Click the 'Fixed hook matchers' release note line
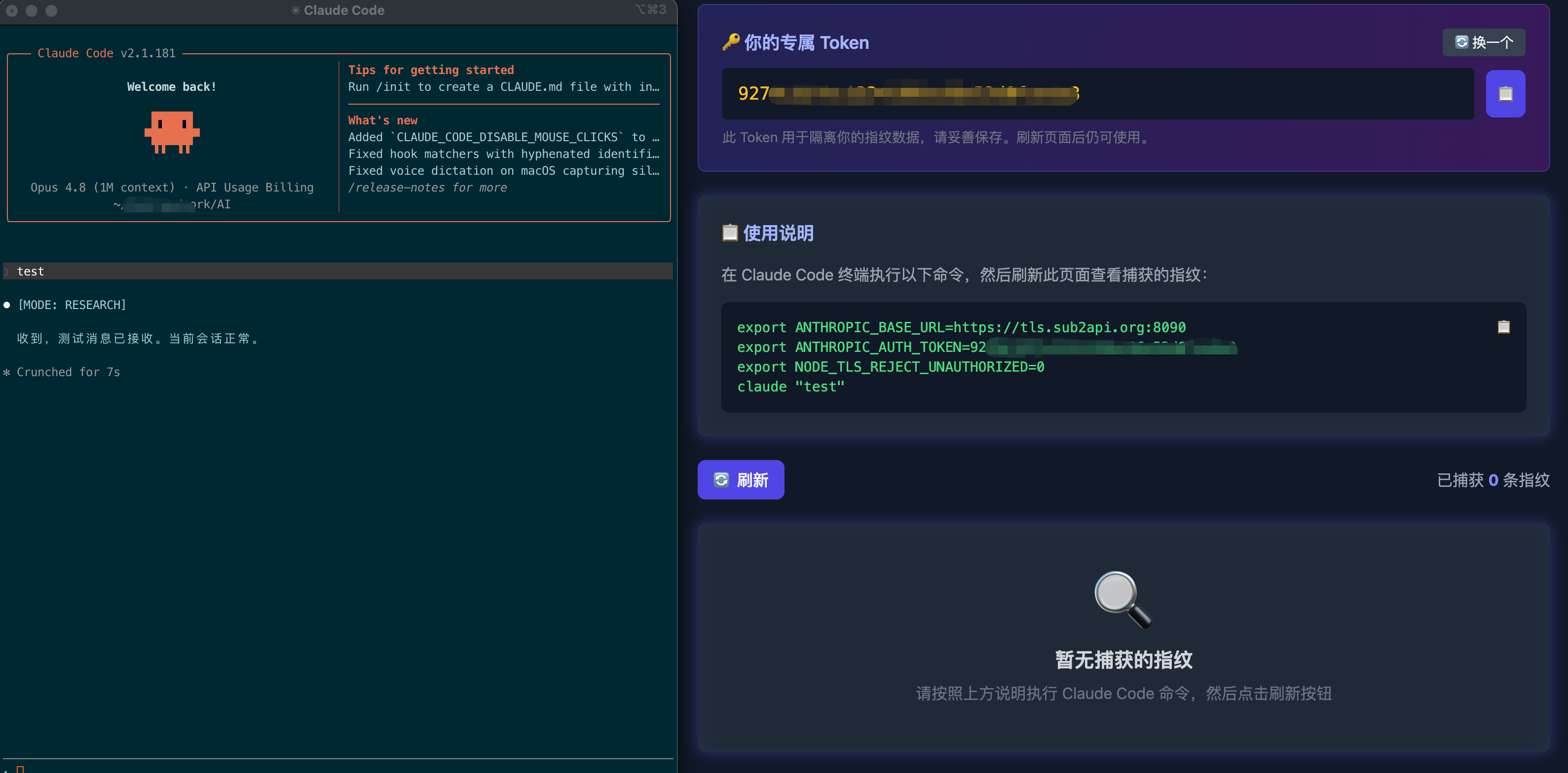The width and height of the screenshot is (1568, 773). 503,154
